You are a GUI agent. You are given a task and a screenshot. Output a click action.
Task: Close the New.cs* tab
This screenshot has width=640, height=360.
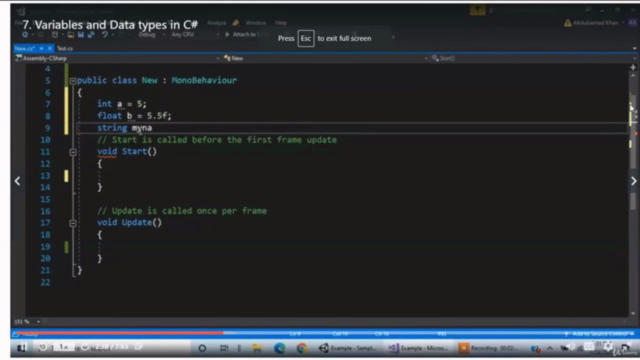point(50,49)
